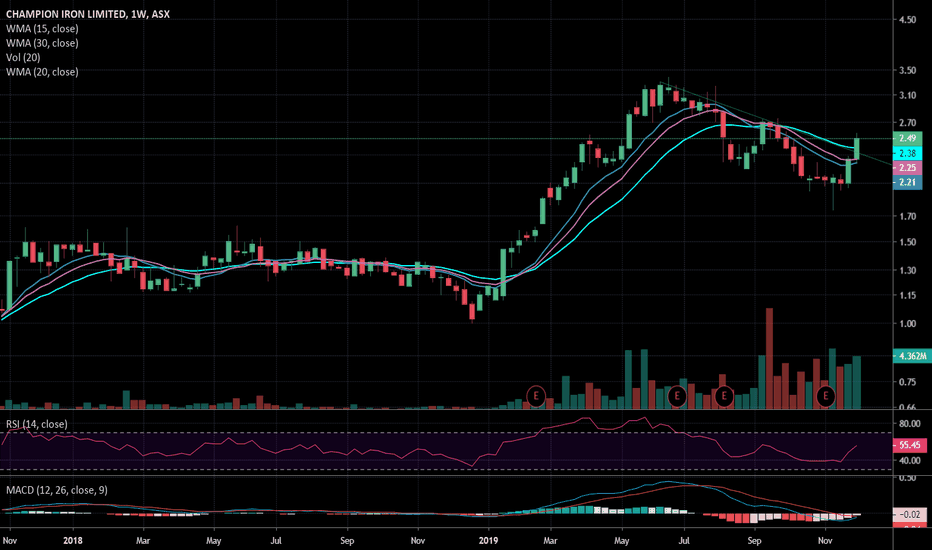
Task: Click the 3.10 price axis label
Action: tap(908, 95)
